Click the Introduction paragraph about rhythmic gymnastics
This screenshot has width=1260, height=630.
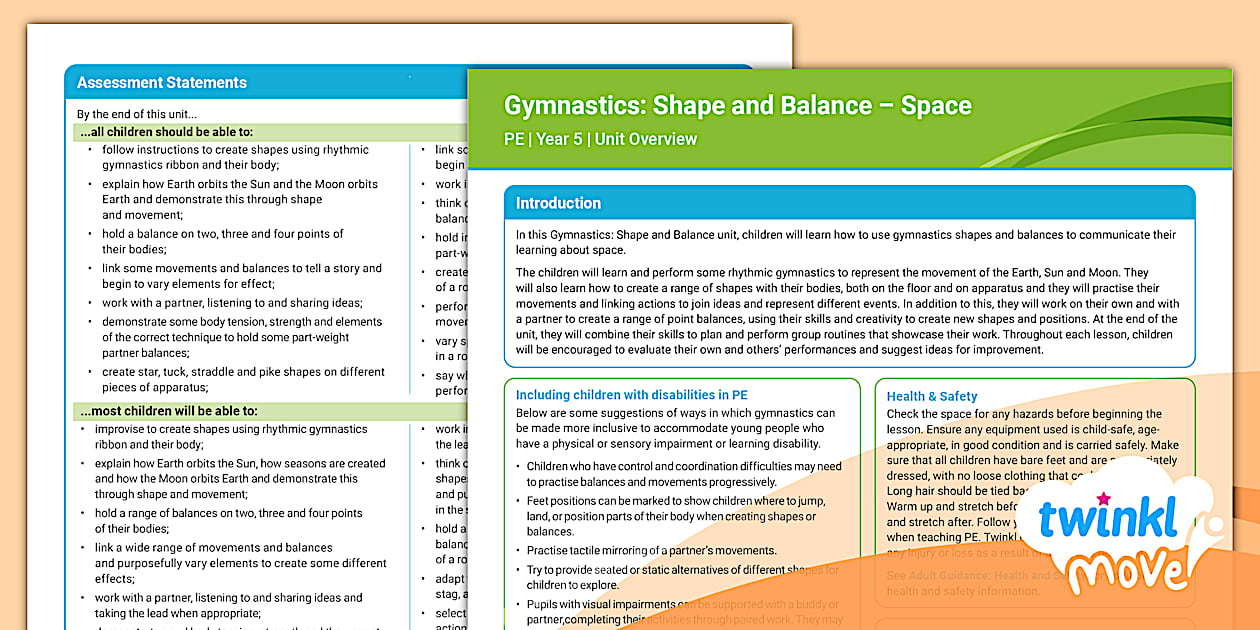(x=849, y=303)
